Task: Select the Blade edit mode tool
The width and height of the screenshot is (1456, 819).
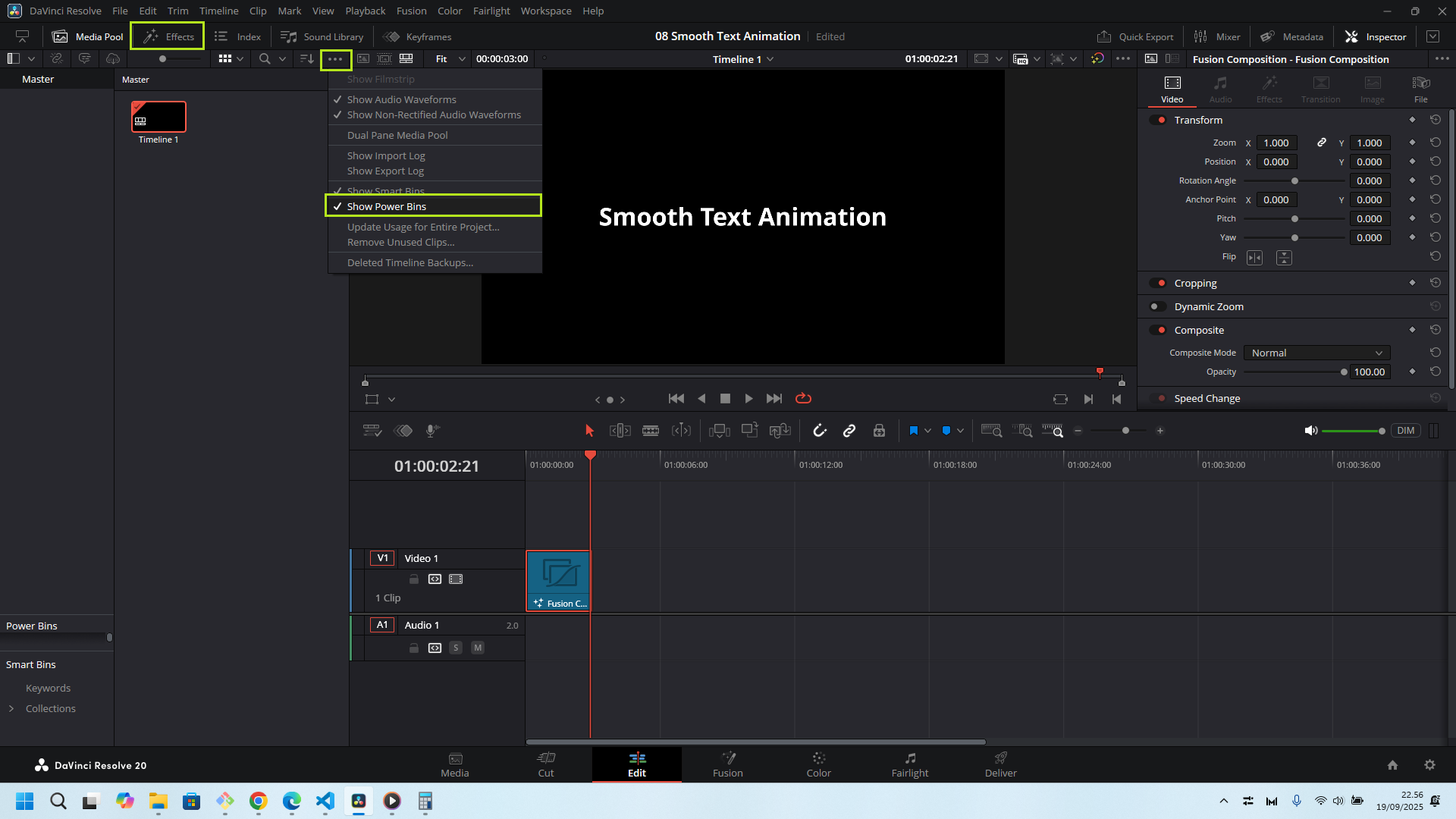Action: pyautogui.click(x=651, y=431)
